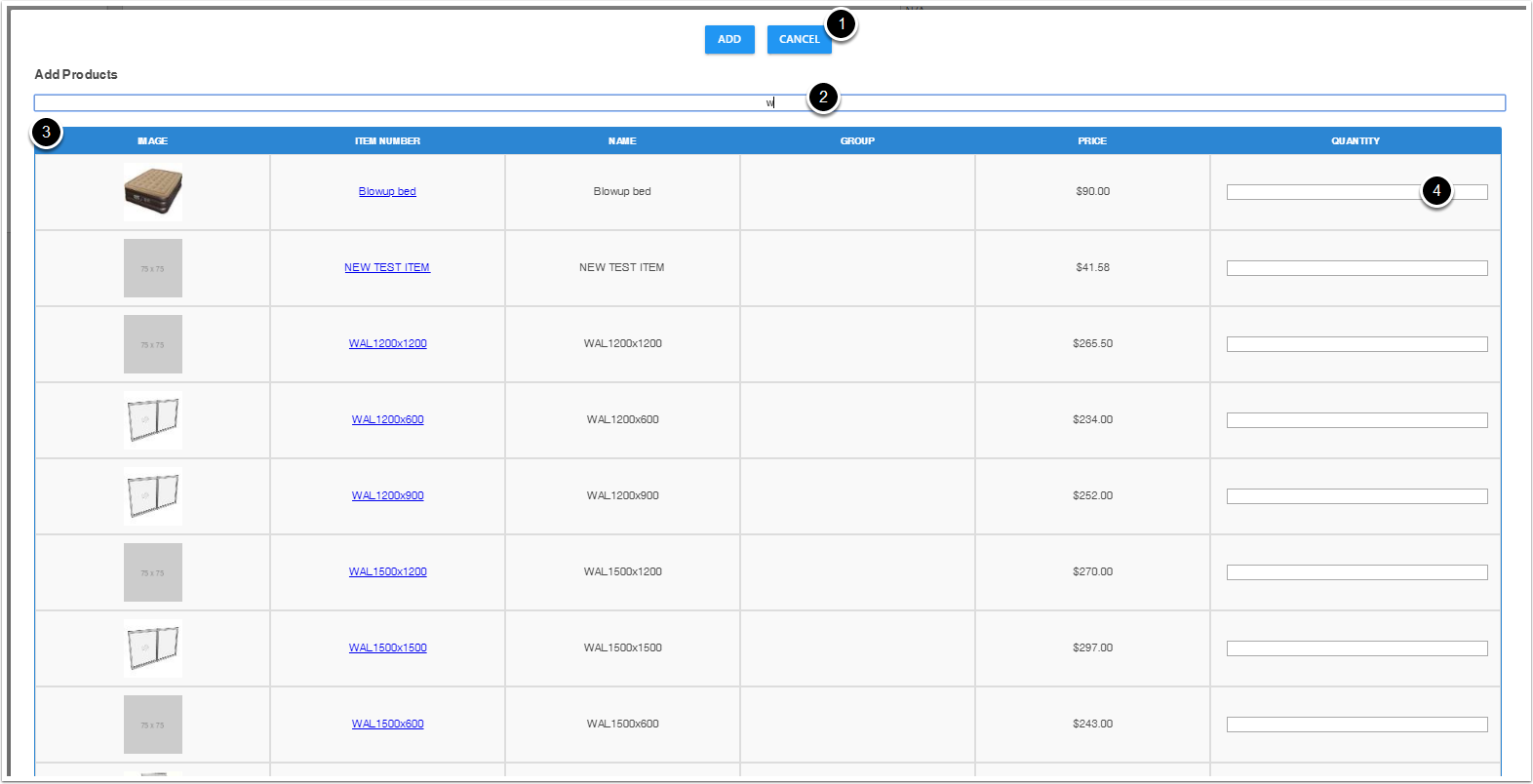Click the WAL1200x600 product thumbnail
The height and width of the screenshot is (784, 1533).
pyautogui.click(x=153, y=420)
